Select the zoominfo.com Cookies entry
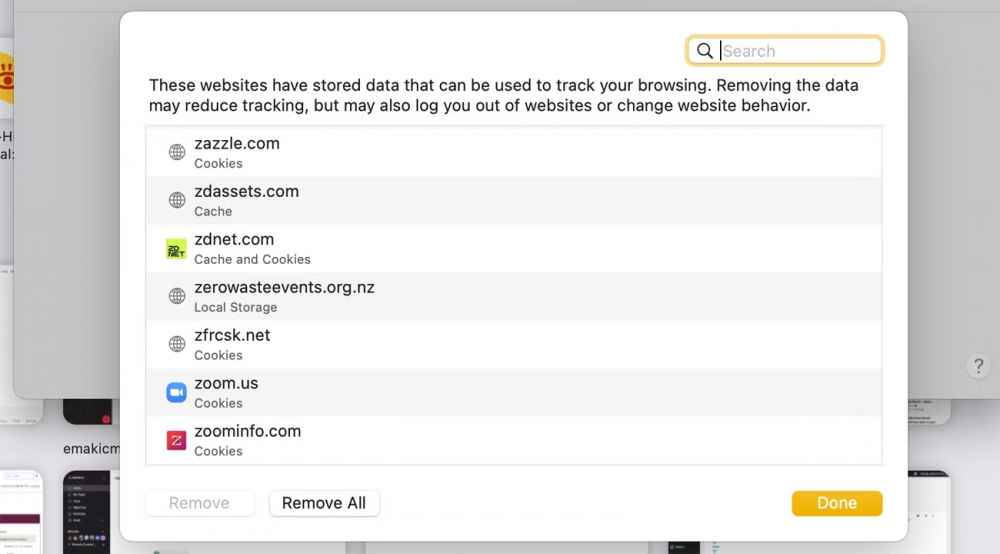Image resolution: width=1000 pixels, height=554 pixels. (500, 441)
